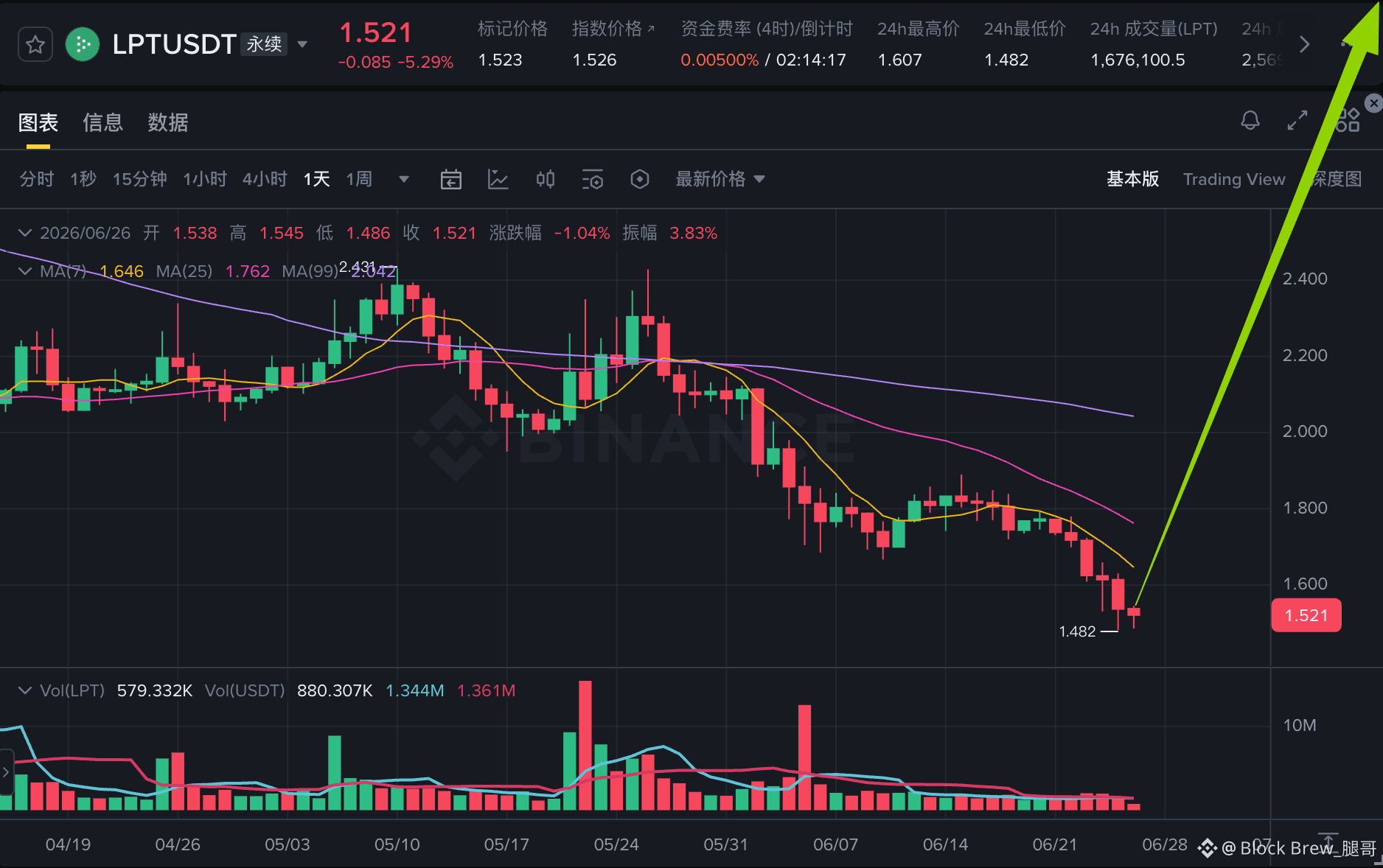Open the 最新价格 price type dropdown

[x=720, y=179]
